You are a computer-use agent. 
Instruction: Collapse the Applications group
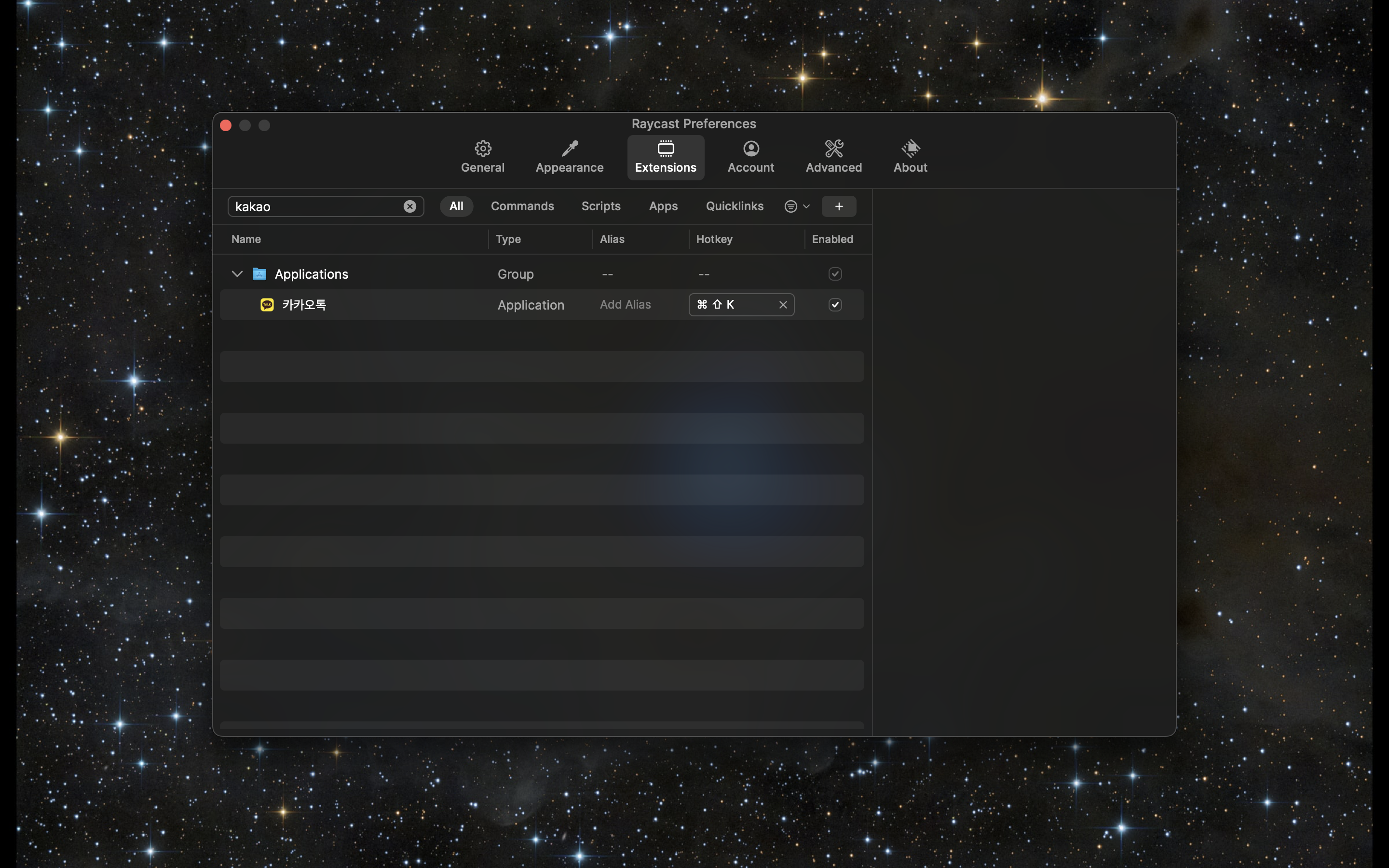point(236,274)
